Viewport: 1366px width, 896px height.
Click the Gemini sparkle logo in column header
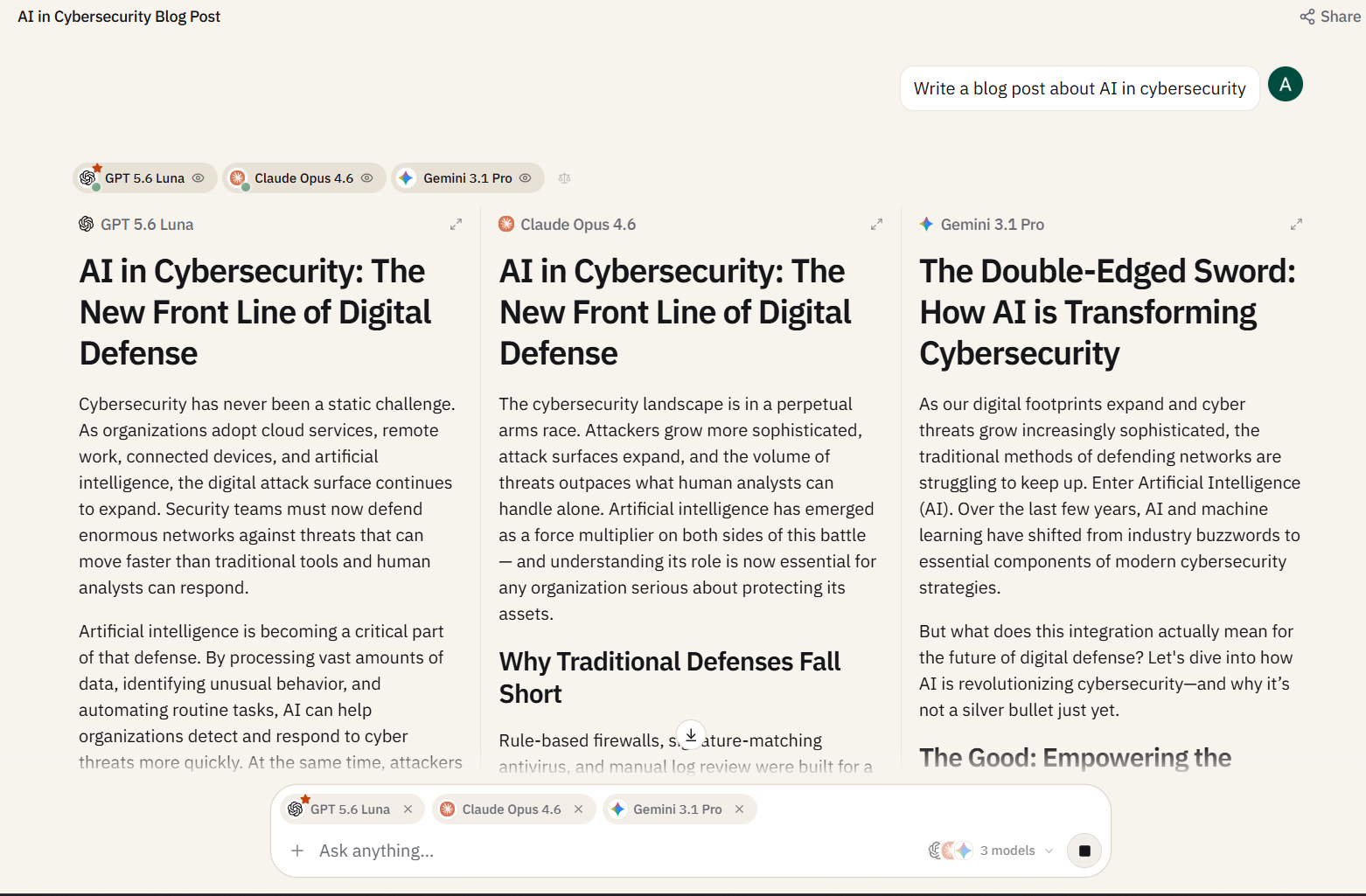[926, 225]
